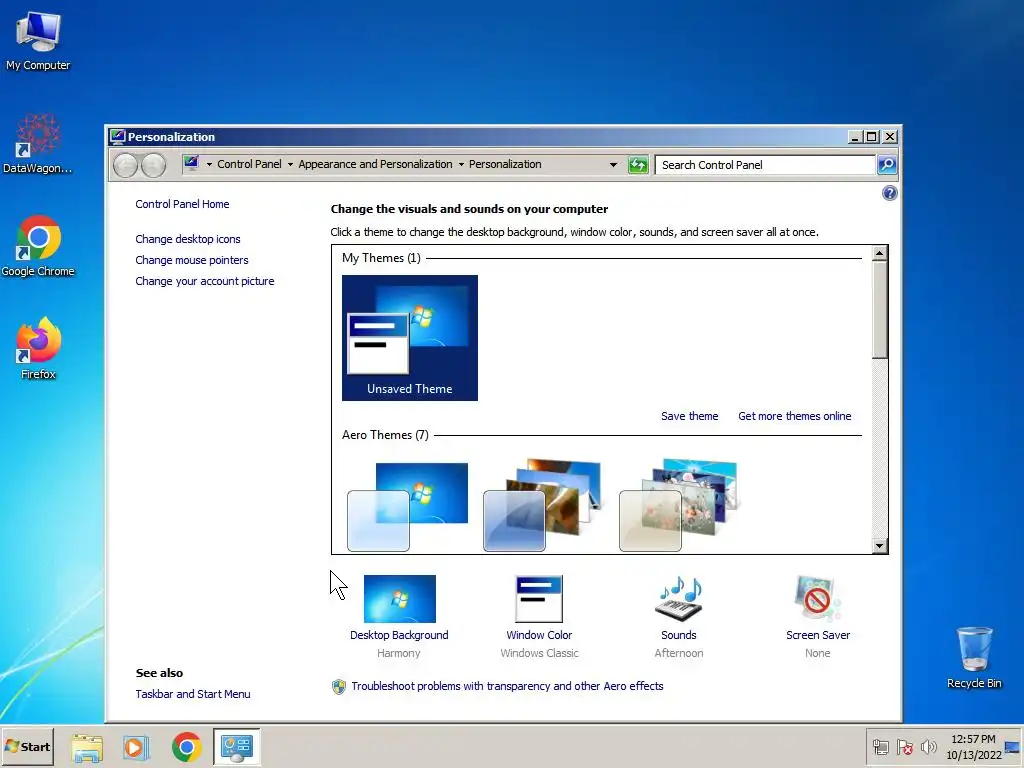
Task: Select the third Aero theme with flowers
Action: pyautogui.click(x=679, y=506)
